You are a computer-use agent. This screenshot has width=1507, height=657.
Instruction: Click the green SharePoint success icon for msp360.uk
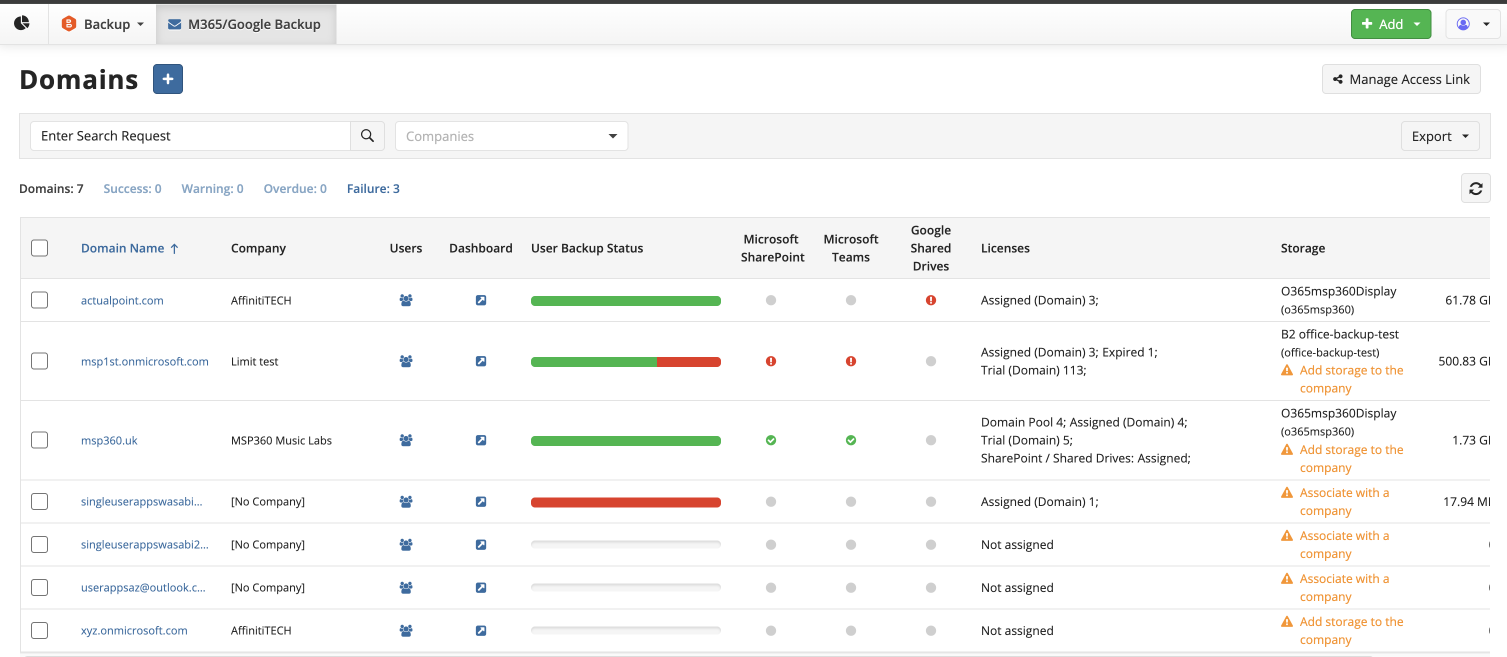771,440
